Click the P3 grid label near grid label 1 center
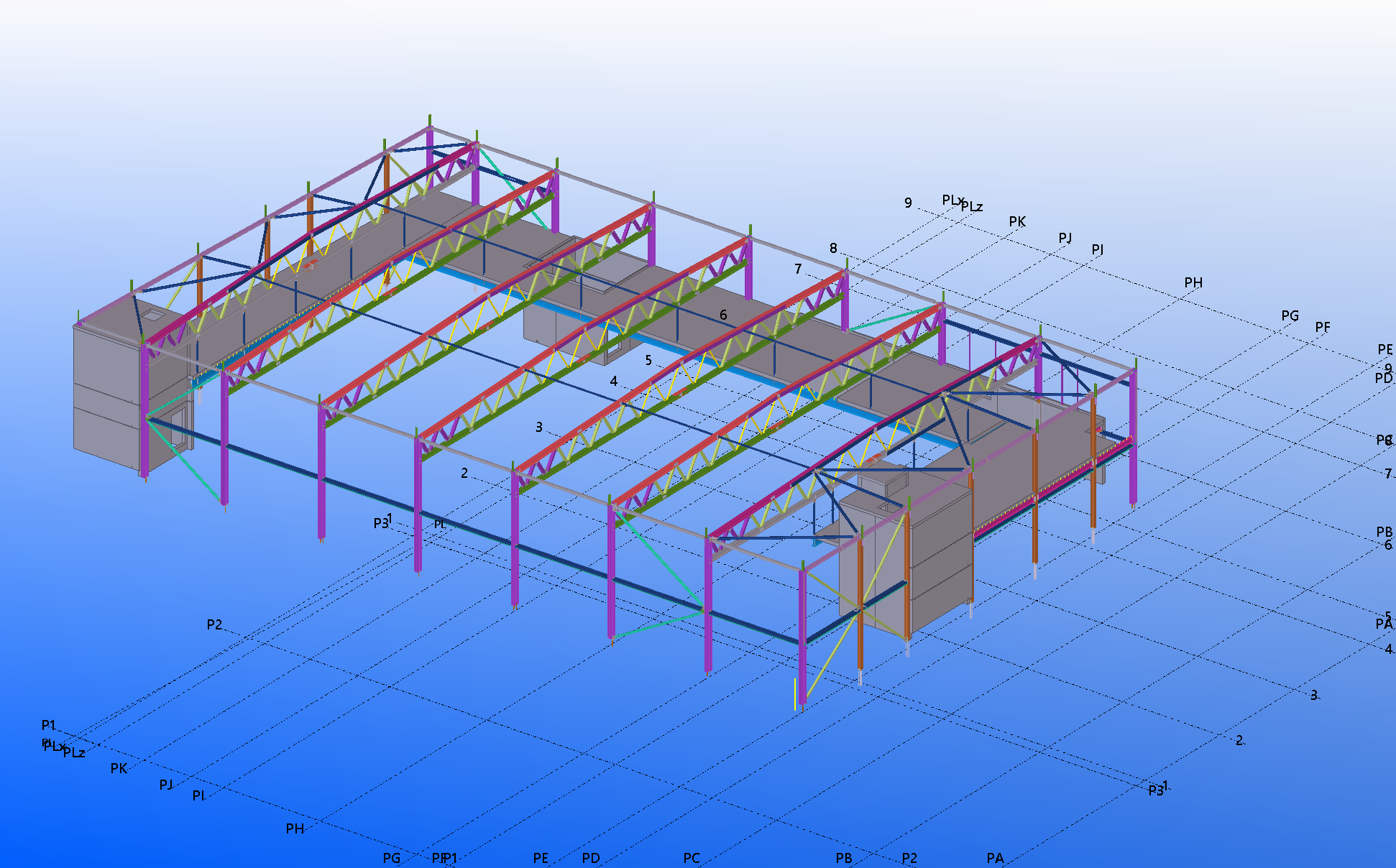 380,524
